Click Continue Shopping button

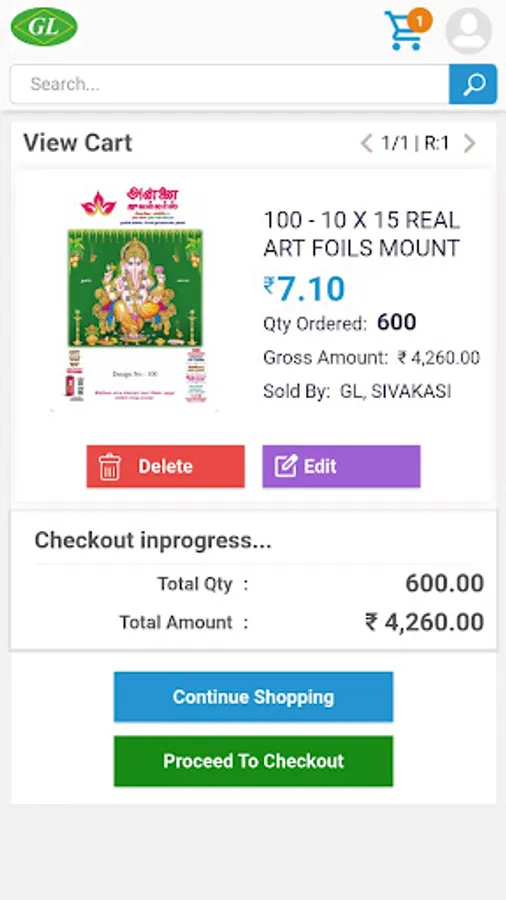pyautogui.click(x=253, y=697)
